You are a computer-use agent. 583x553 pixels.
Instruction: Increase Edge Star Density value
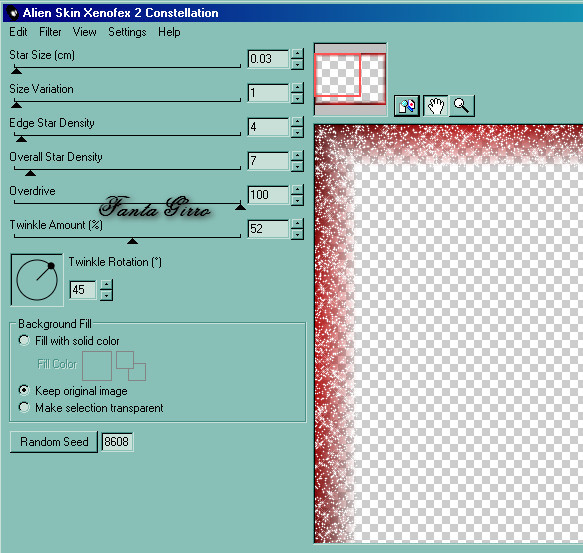(x=297, y=122)
